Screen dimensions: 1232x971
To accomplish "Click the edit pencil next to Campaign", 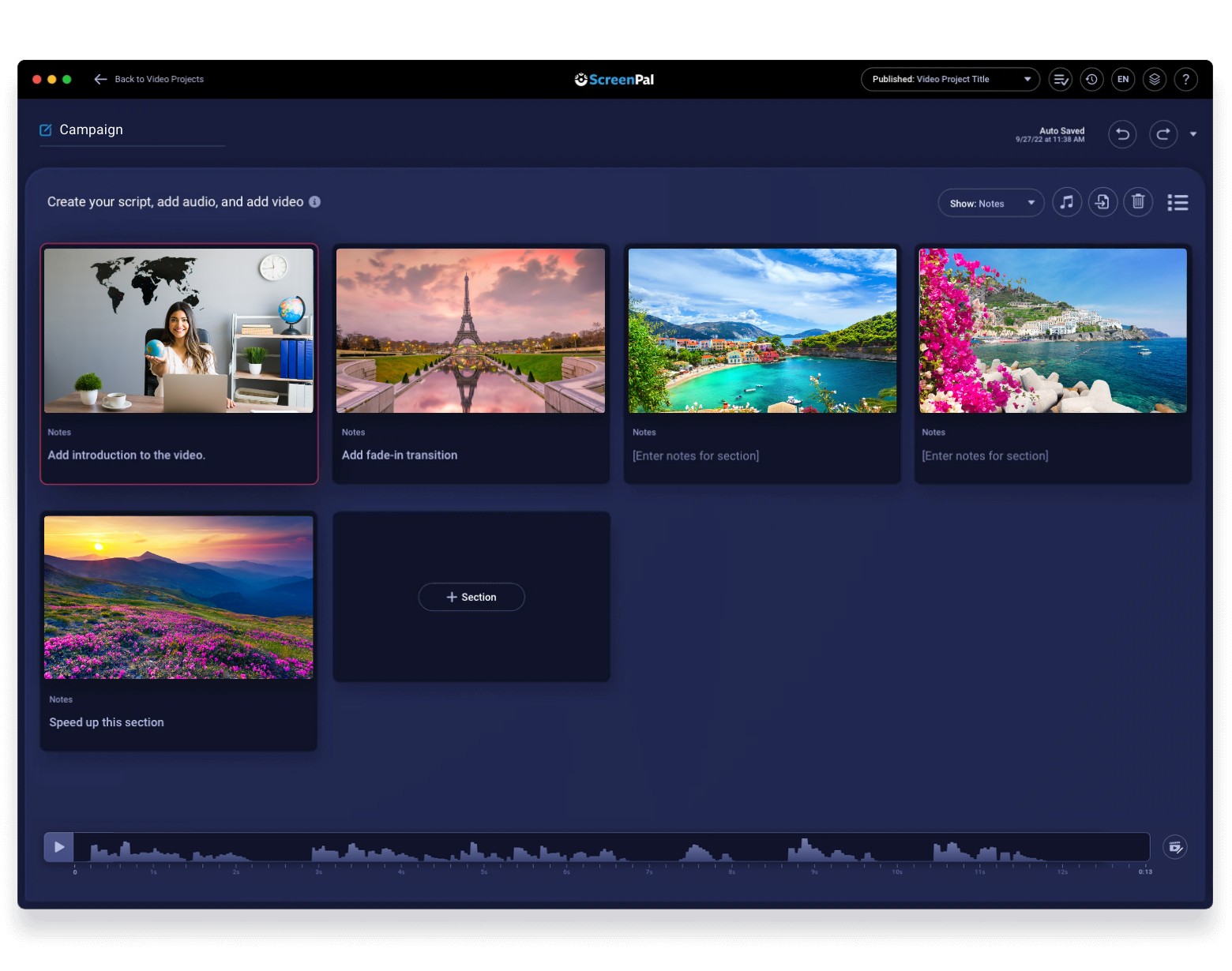I will pyautogui.click(x=46, y=129).
